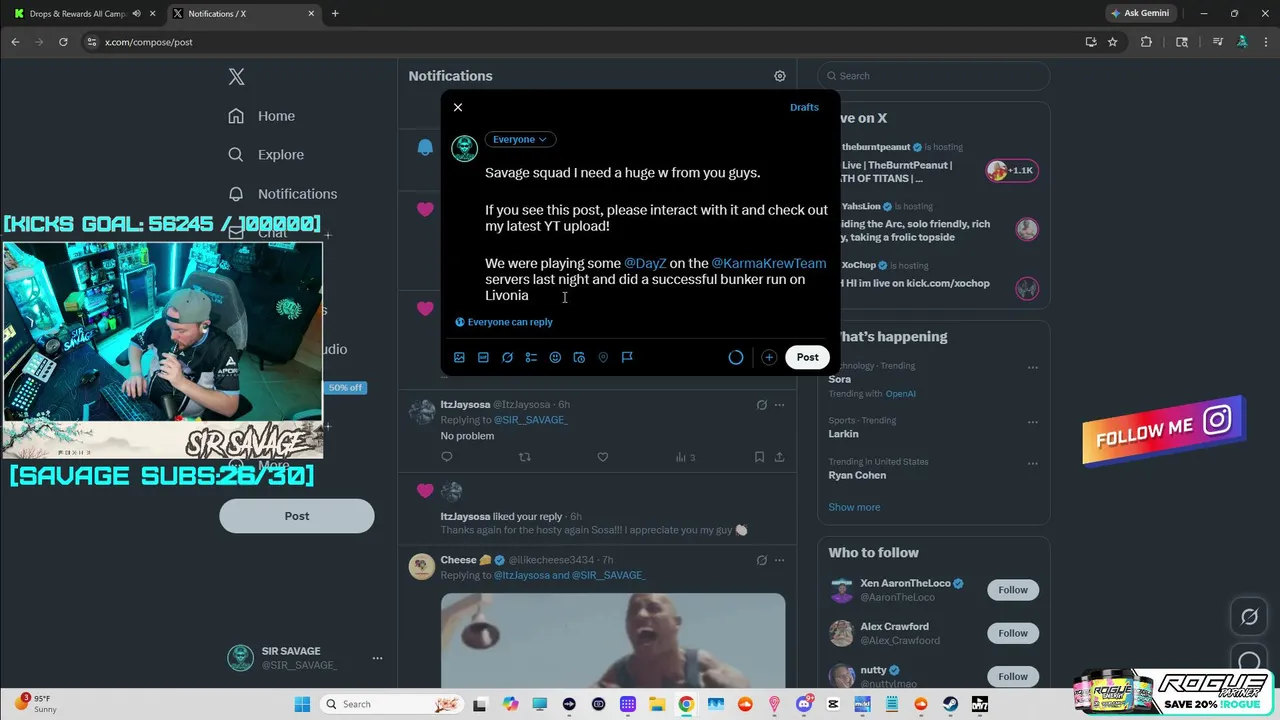This screenshot has width=1280, height=720.
Task: Open Chrome extensions puzzle icon
Action: [1146, 42]
